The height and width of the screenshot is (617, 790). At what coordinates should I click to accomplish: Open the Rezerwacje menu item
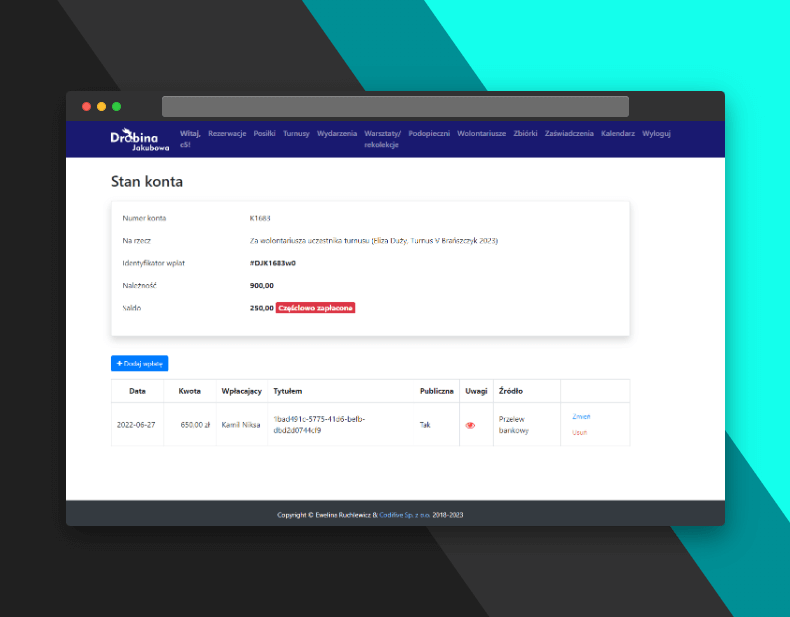(x=227, y=133)
